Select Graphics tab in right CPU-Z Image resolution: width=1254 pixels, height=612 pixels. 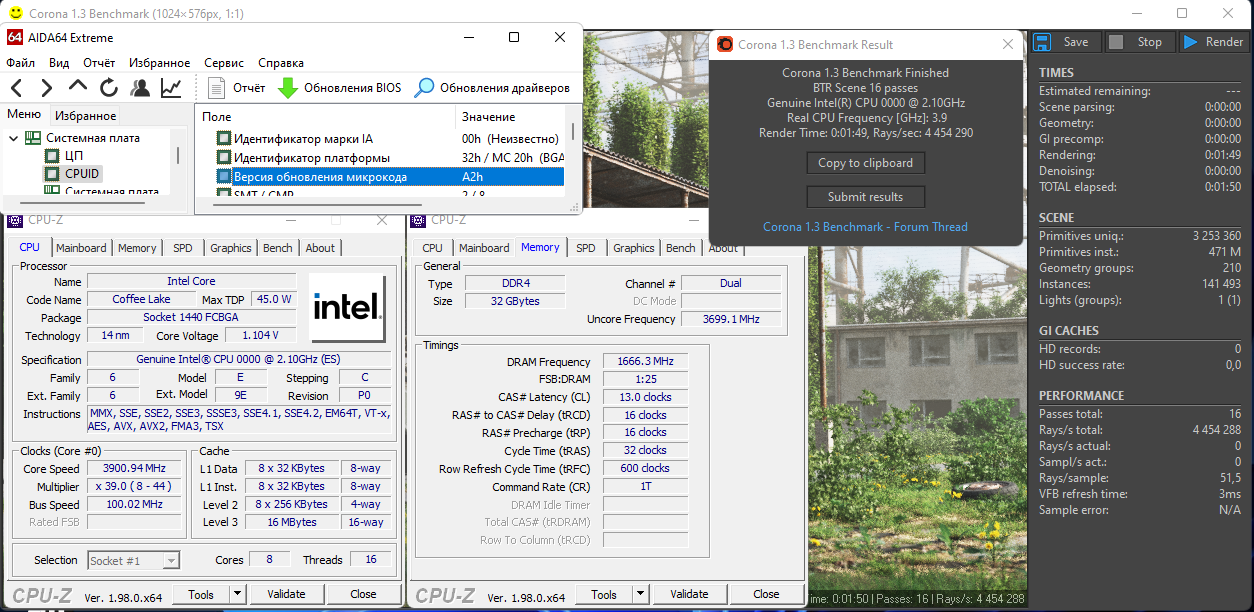(x=634, y=248)
